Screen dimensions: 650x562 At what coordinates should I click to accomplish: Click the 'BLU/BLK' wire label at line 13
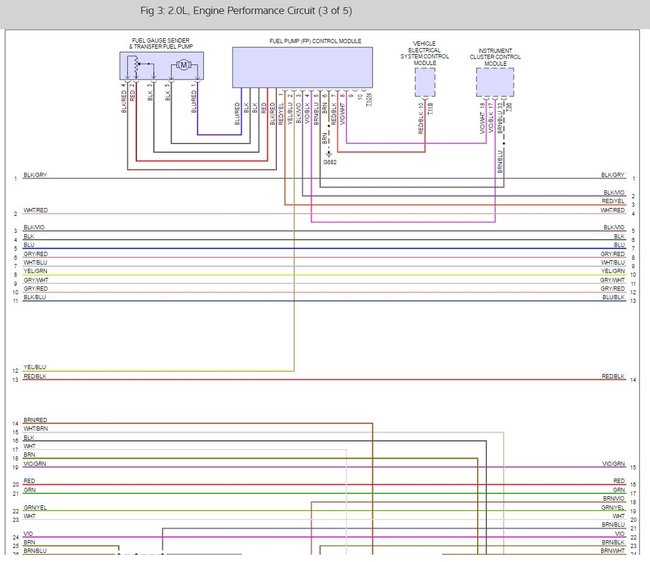click(x=614, y=298)
